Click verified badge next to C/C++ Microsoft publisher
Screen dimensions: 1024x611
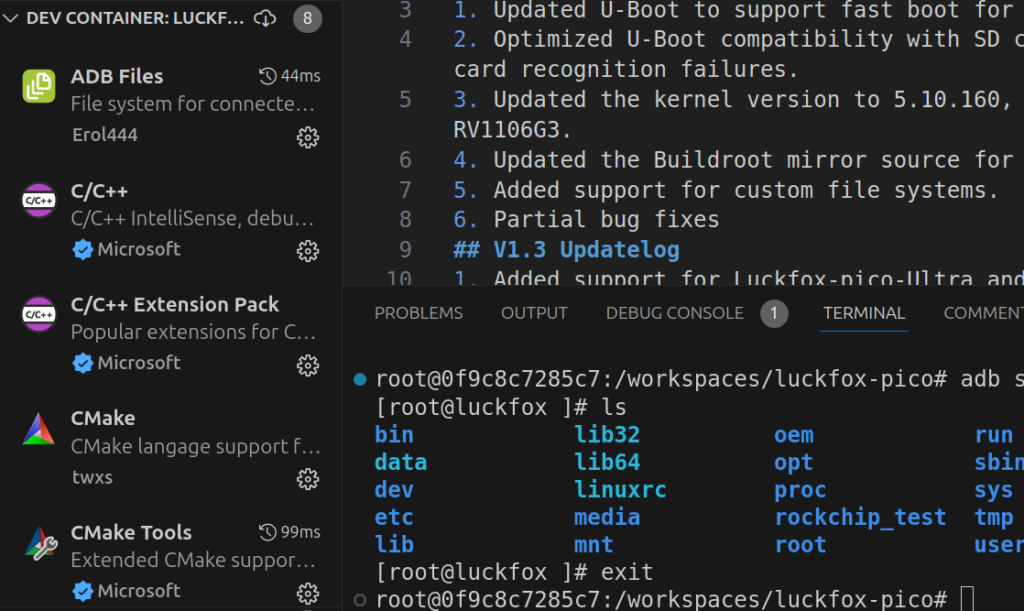[x=82, y=249]
